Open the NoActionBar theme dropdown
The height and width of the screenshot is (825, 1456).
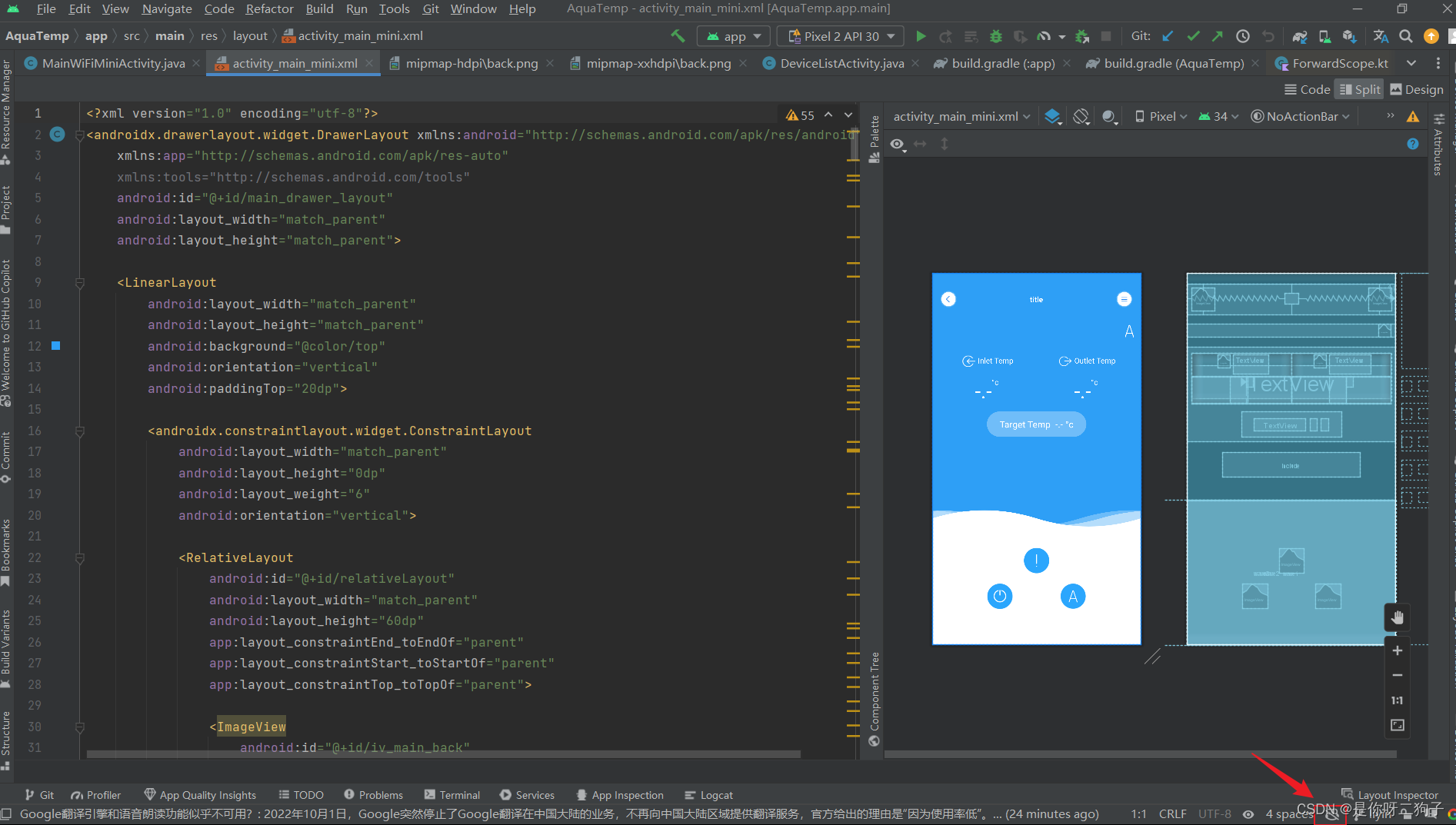(x=1301, y=116)
